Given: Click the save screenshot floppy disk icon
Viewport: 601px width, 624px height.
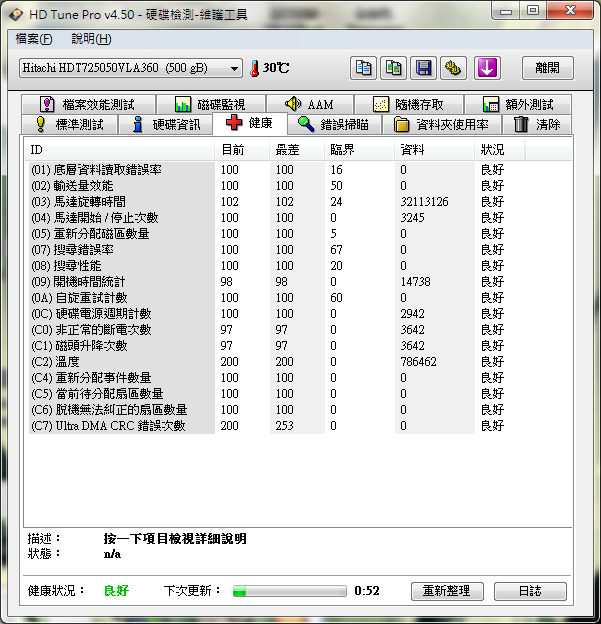Looking at the screenshot, I should click(x=423, y=68).
